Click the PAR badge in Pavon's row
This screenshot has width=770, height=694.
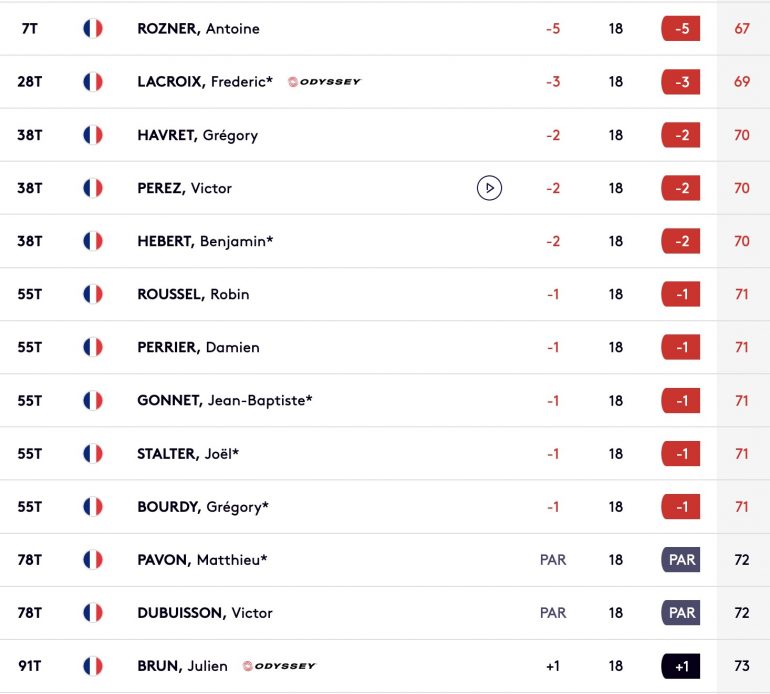(681, 559)
